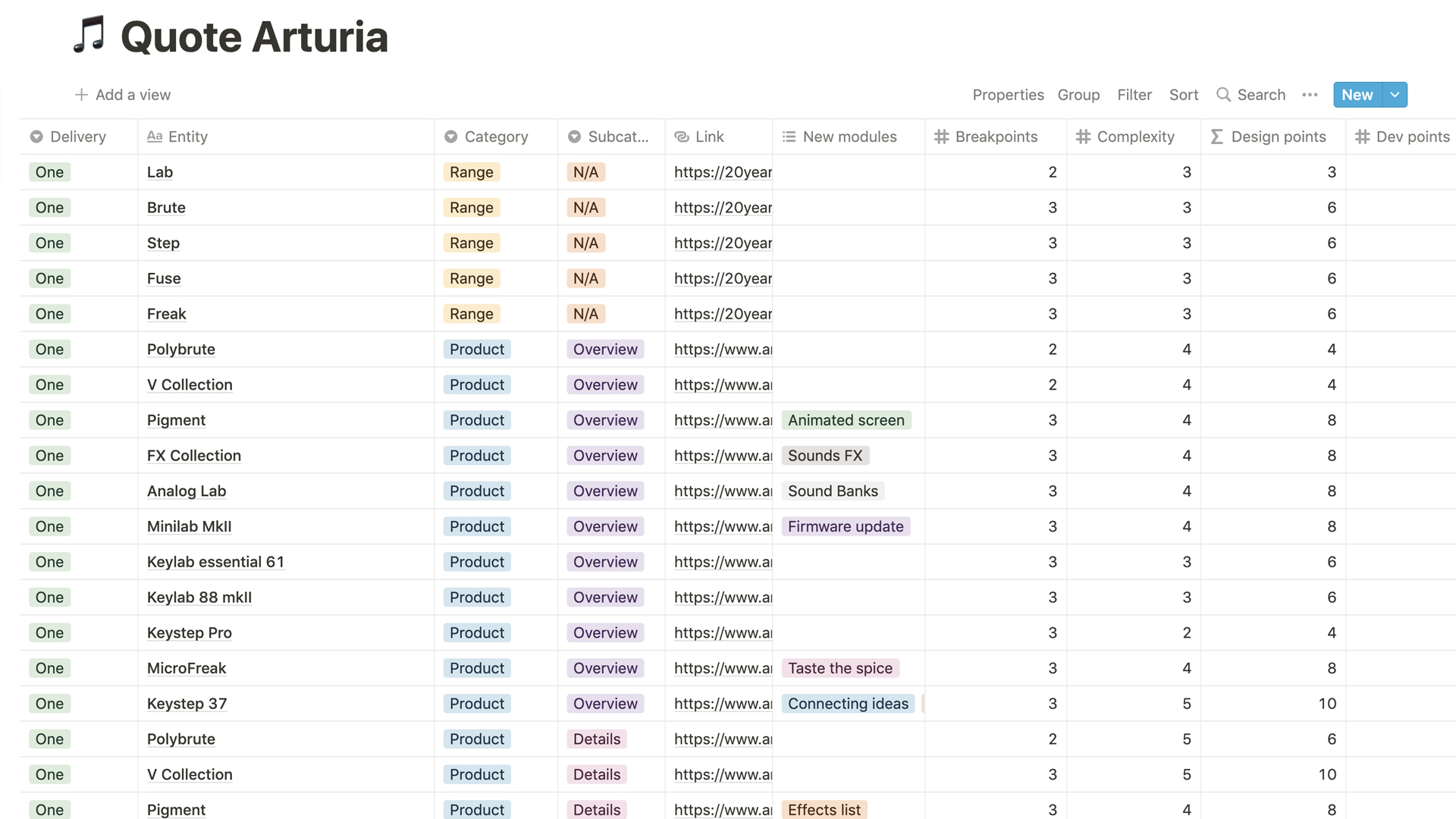Open the dropdown arrow next to New

tap(1395, 95)
